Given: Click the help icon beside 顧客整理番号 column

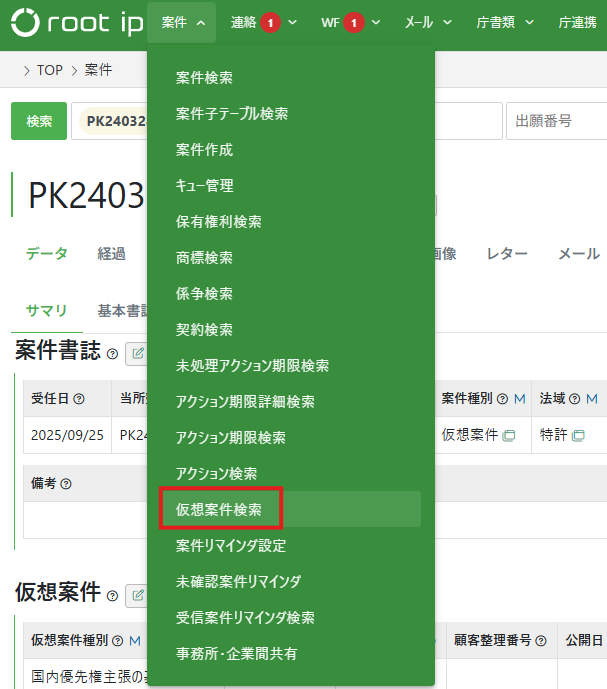Looking at the screenshot, I should tap(540, 640).
